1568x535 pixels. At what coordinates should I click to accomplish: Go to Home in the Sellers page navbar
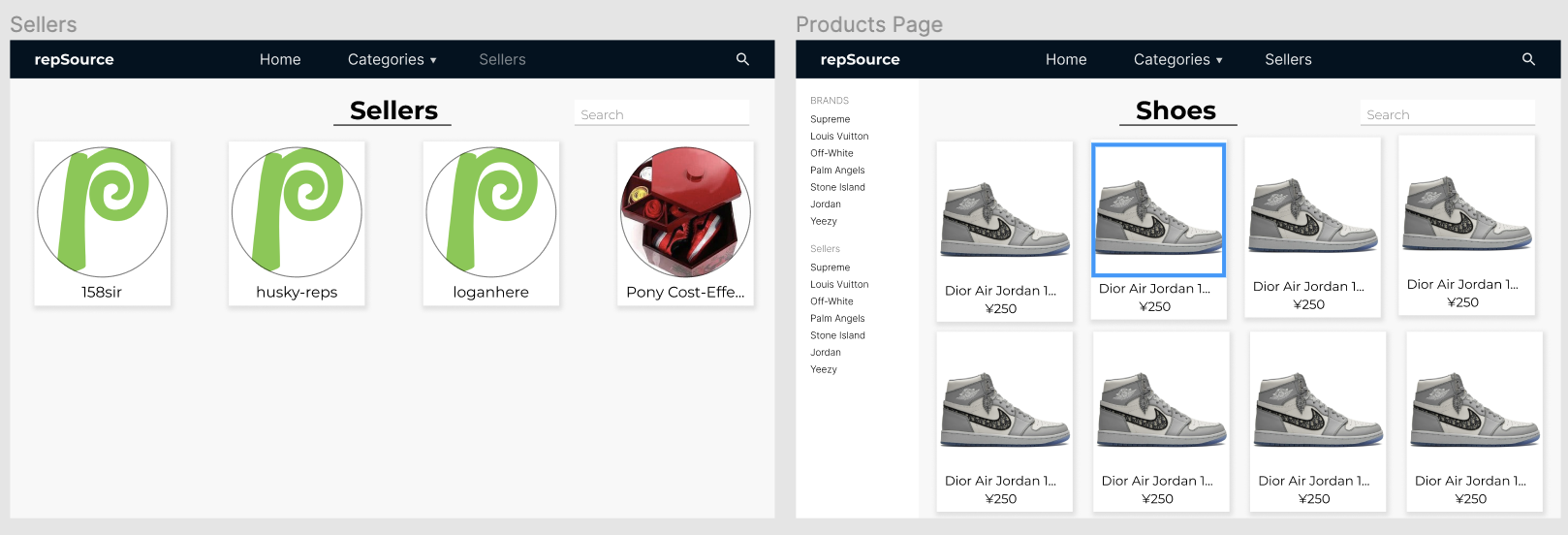tap(280, 60)
